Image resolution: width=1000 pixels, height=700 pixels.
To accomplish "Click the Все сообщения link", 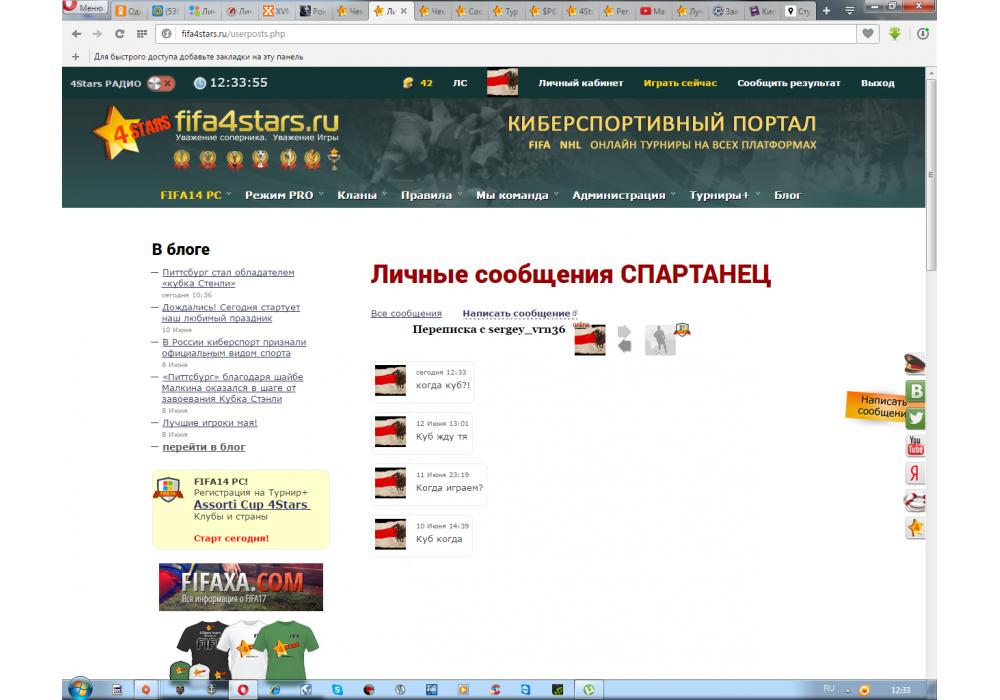I will (x=406, y=314).
